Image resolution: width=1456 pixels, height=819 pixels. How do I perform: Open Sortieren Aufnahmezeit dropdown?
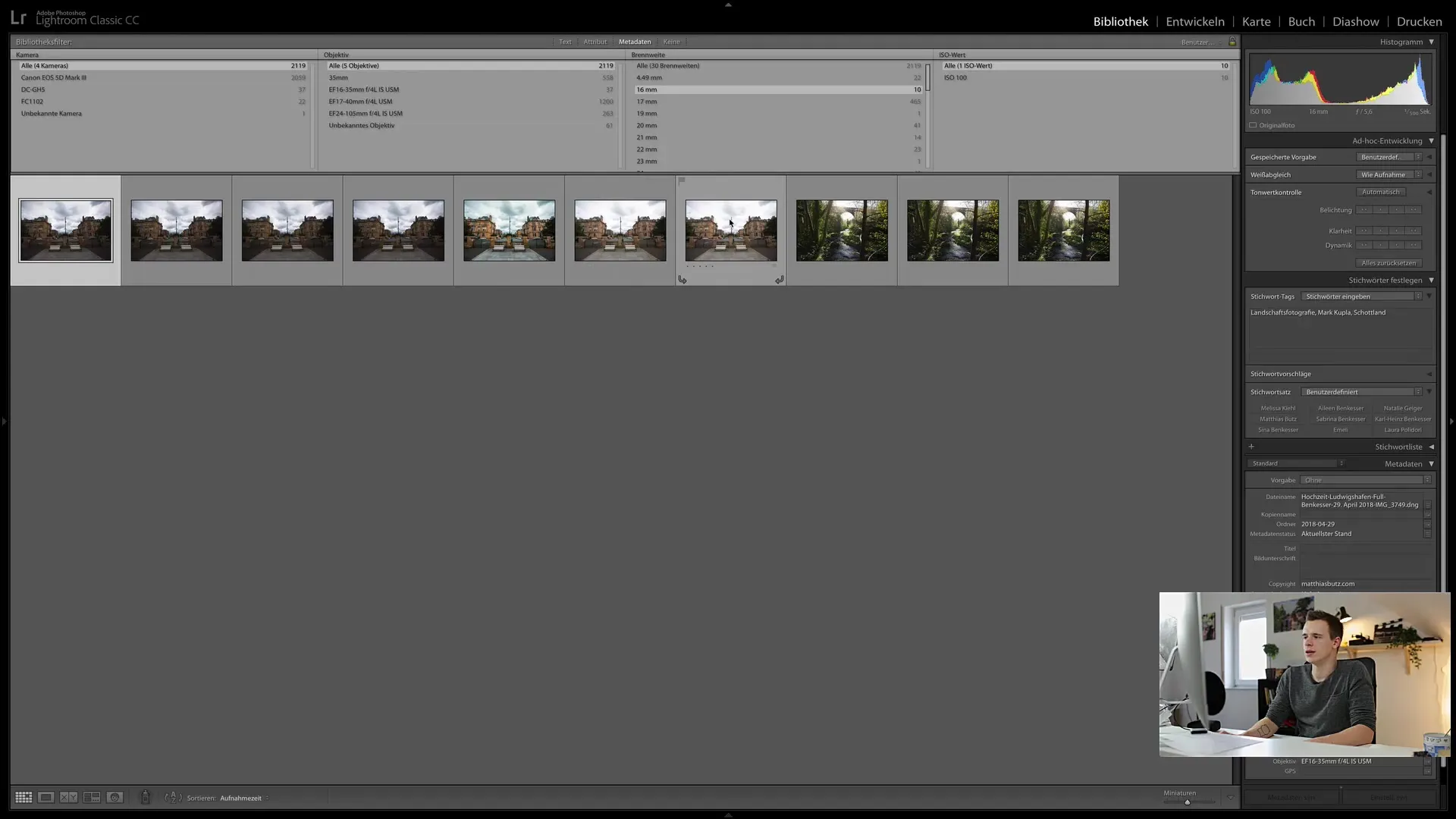point(244,799)
